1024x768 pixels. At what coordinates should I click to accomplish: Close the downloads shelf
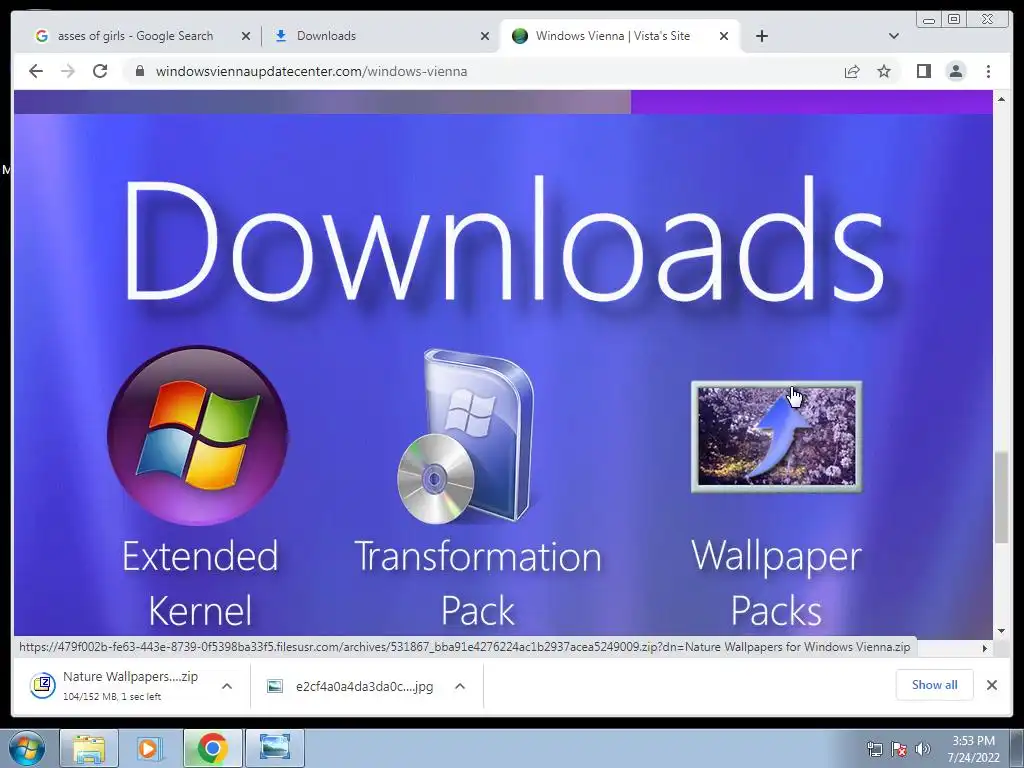point(991,684)
